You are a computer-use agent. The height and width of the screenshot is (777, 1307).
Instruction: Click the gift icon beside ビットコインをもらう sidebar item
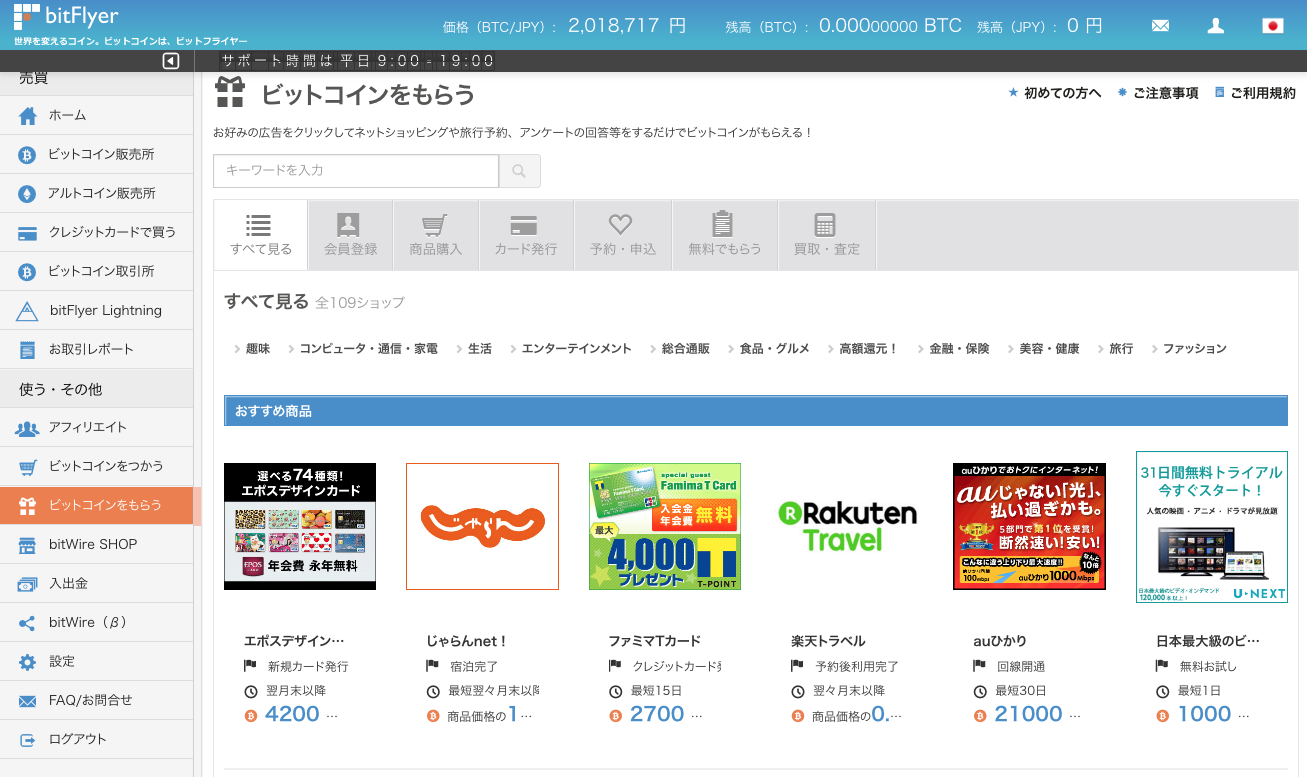pos(28,506)
